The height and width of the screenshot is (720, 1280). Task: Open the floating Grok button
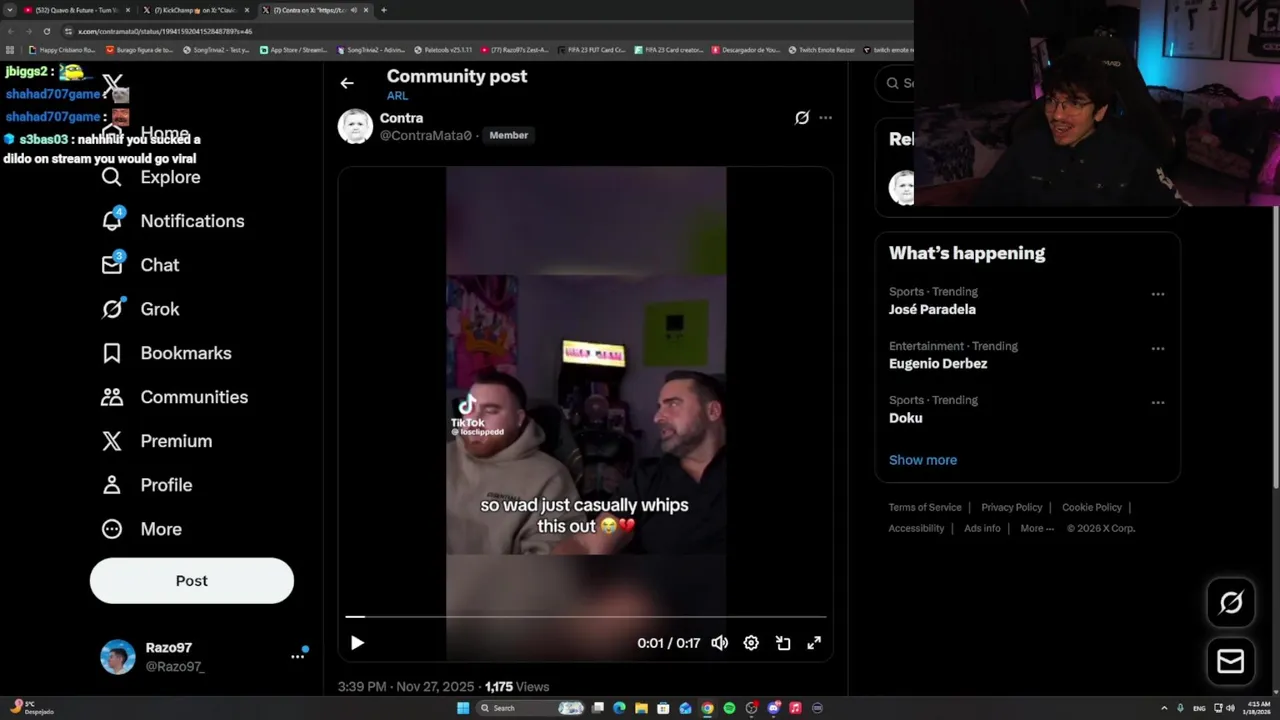1231,602
